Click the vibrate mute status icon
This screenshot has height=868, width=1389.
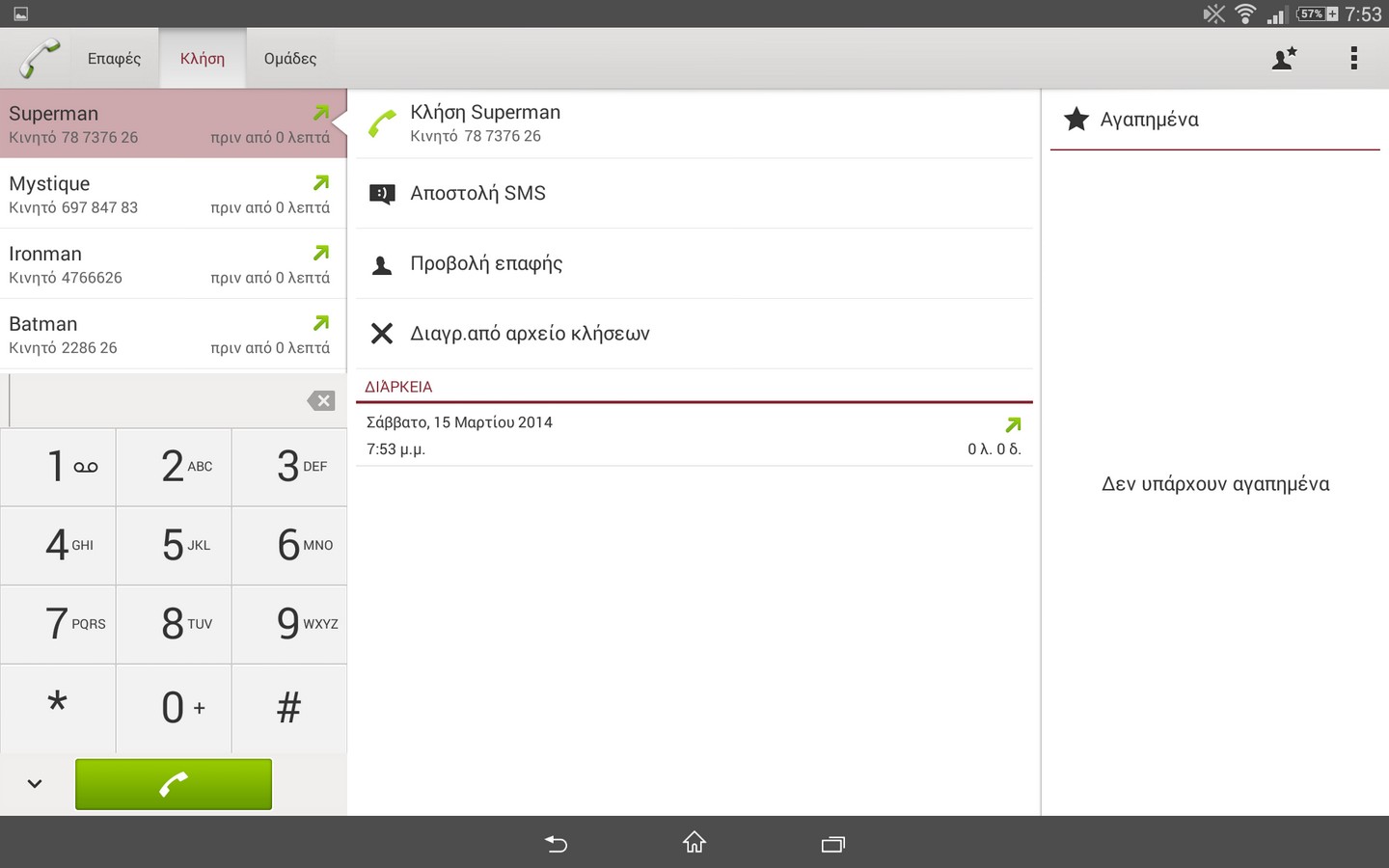pyautogui.click(x=1214, y=14)
